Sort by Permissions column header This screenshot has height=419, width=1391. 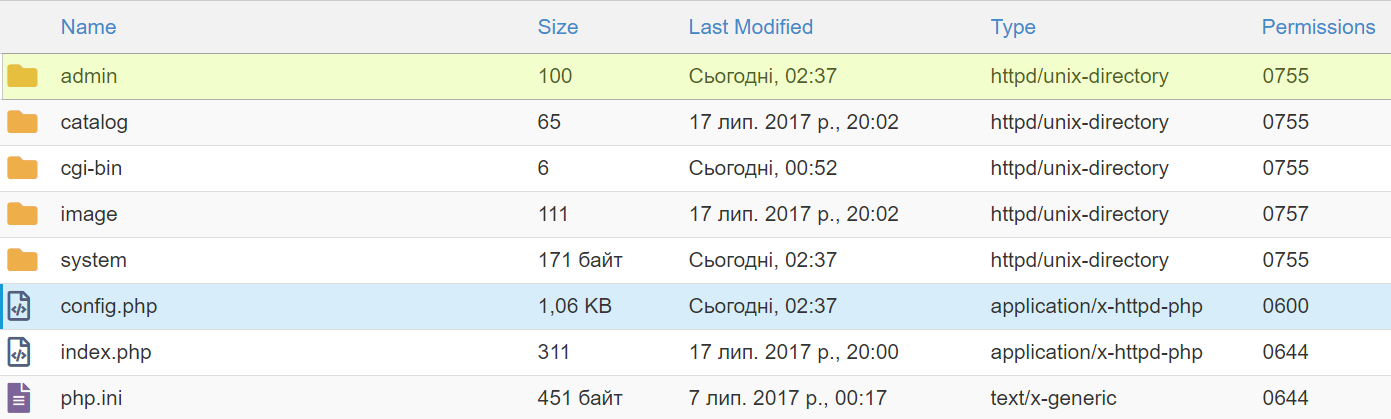click(1318, 27)
